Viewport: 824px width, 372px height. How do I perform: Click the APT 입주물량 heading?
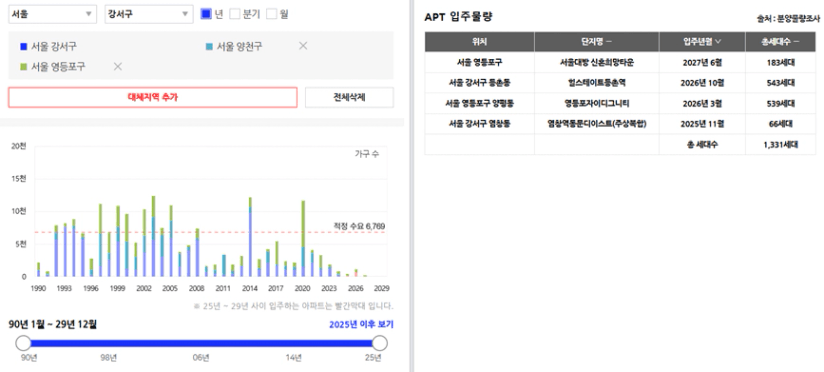(x=458, y=17)
